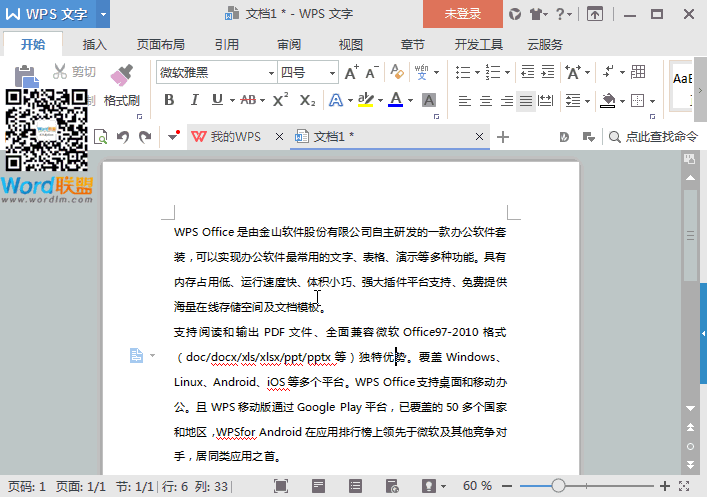Screen dimensions: 707x497
Task: Click the 未登录 login button
Action: pyautogui.click(x=463, y=14)
